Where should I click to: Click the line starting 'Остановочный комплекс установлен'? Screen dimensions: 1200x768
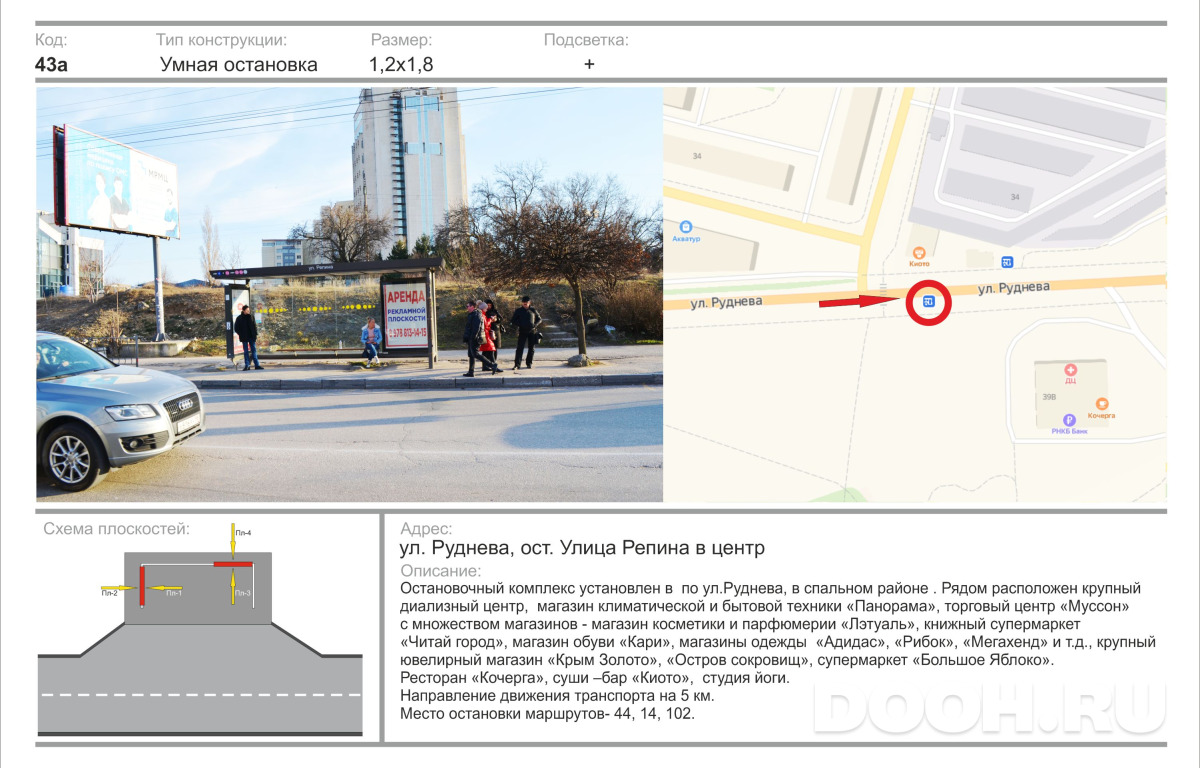(x=770, y=588)
